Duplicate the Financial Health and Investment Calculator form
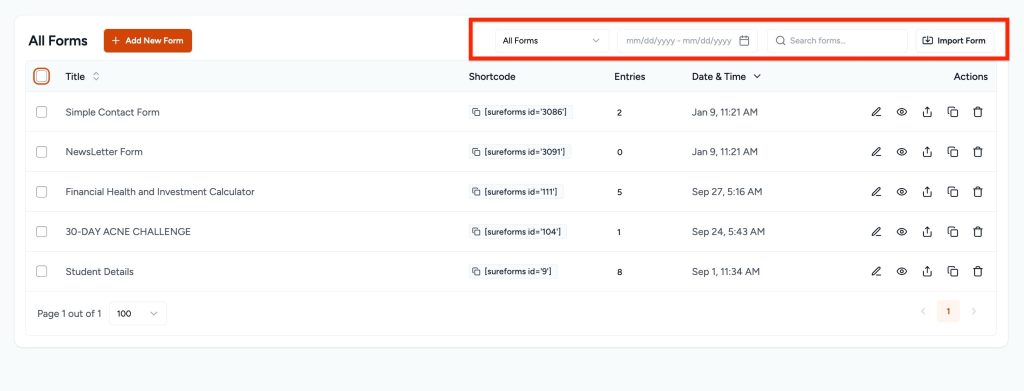This screenshot has height=391, width=1024. coord(953,192)
